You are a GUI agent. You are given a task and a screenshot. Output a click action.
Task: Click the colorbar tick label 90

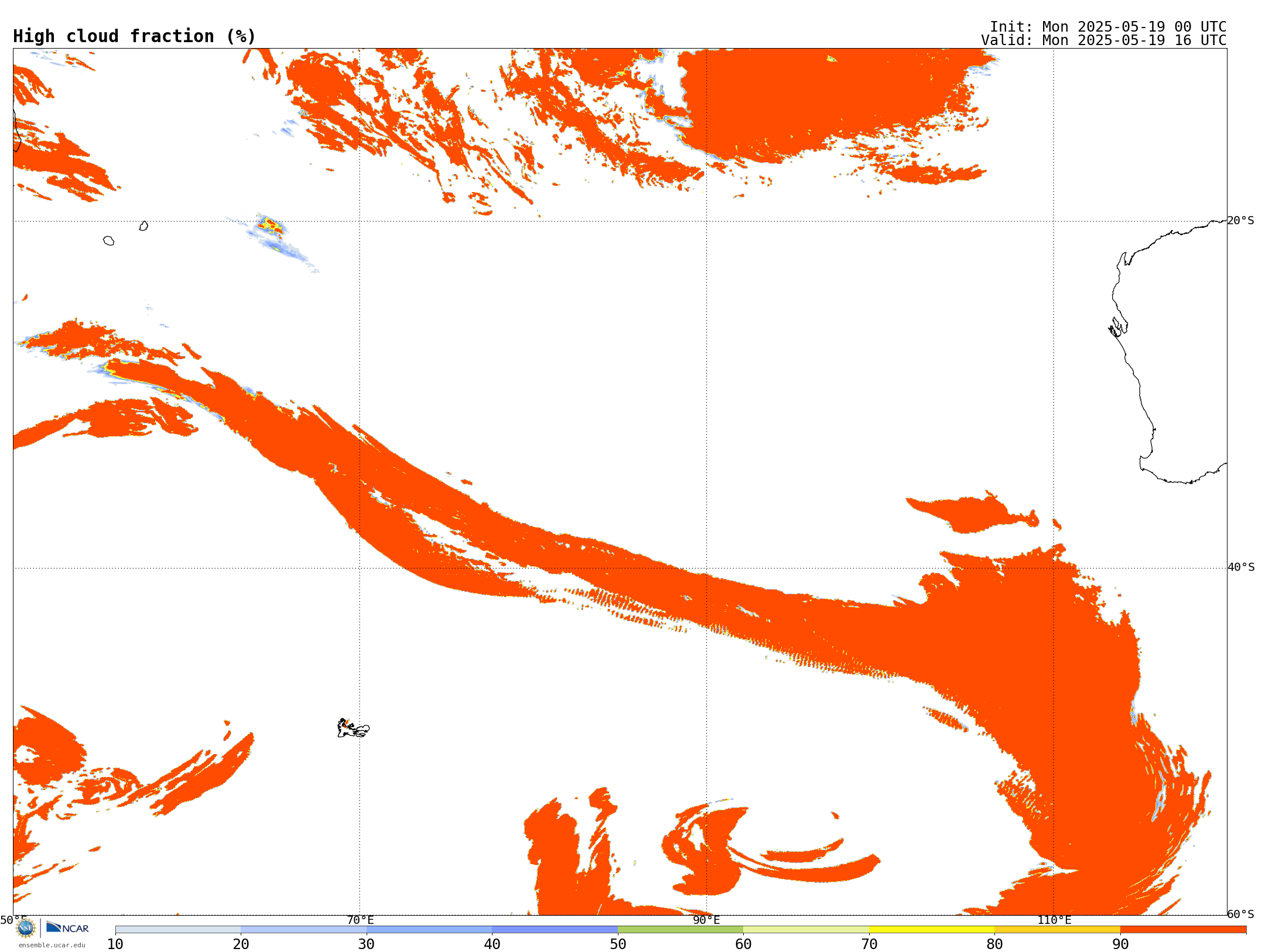click(1120, 944)
